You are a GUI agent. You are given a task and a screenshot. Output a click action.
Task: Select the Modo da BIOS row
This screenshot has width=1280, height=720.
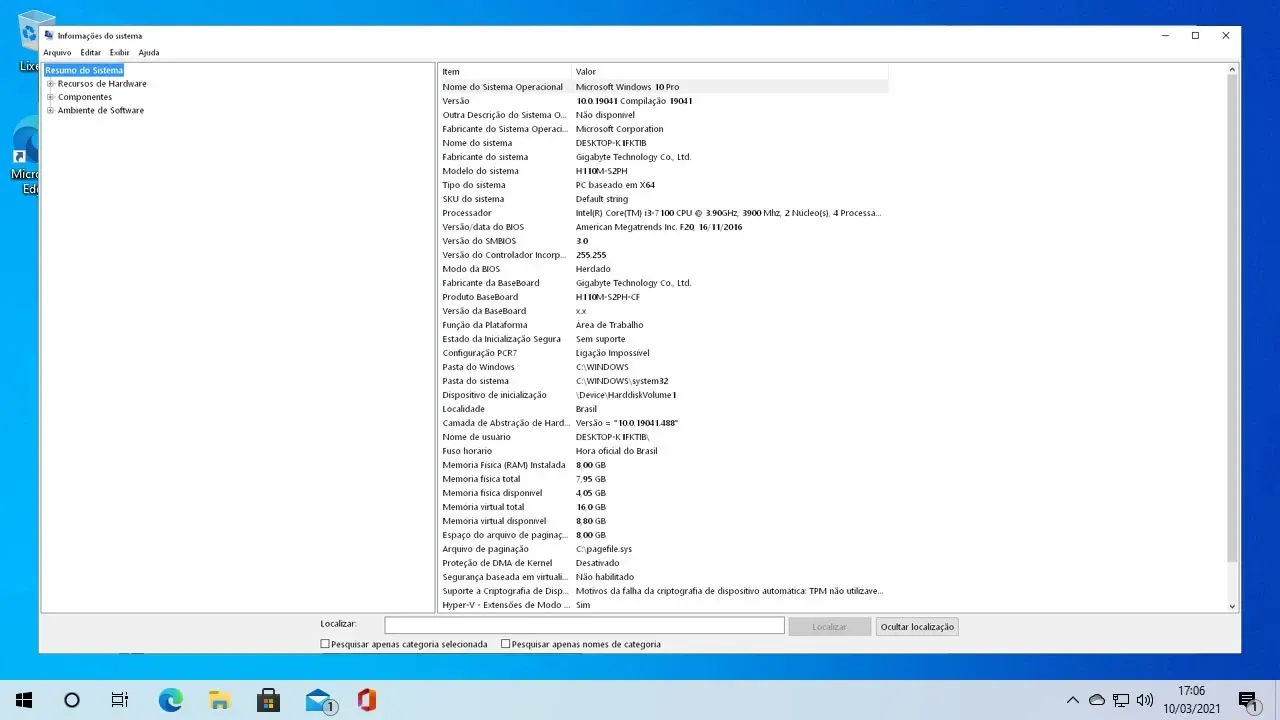point(664,269)
